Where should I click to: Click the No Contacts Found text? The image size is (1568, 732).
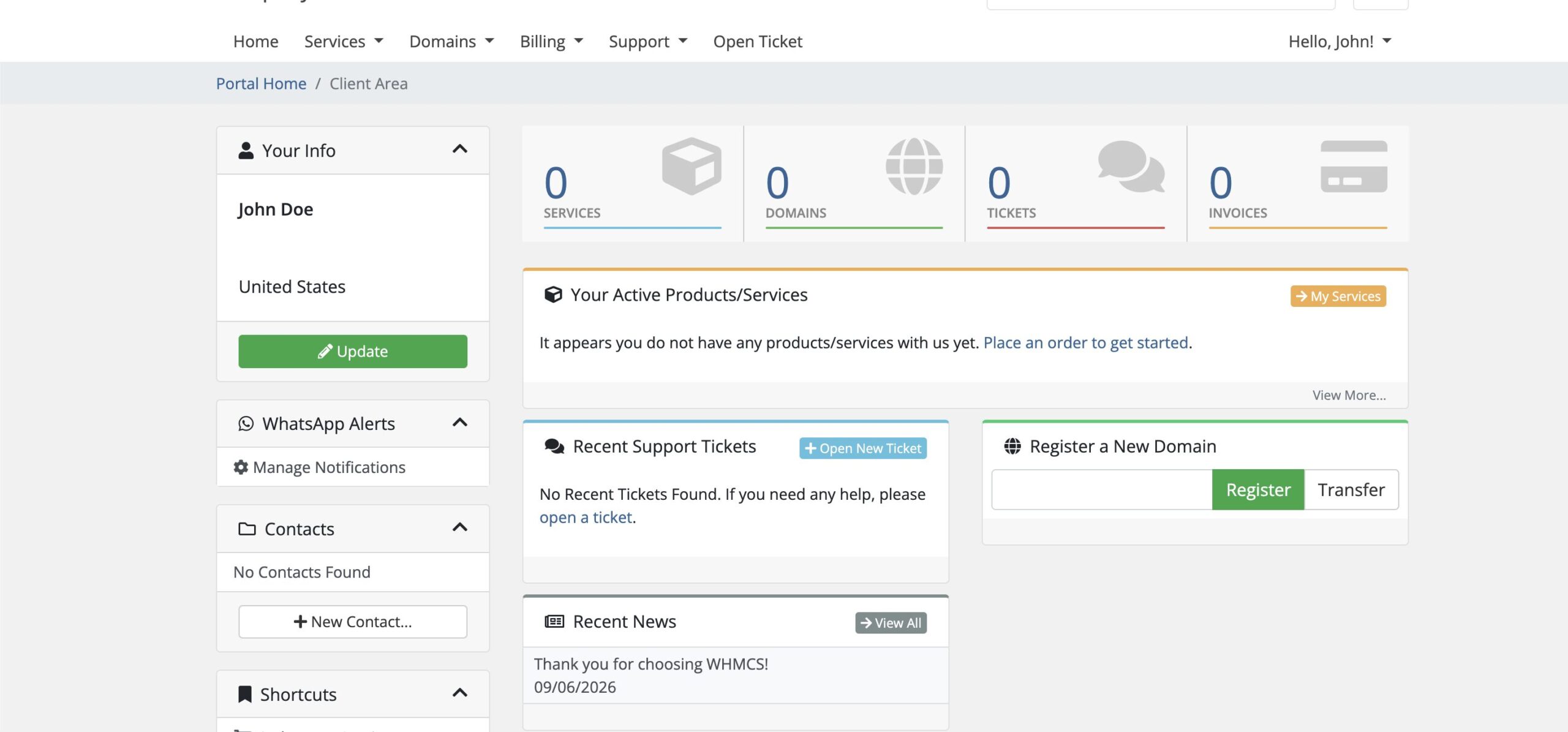[x=302, y=572]
